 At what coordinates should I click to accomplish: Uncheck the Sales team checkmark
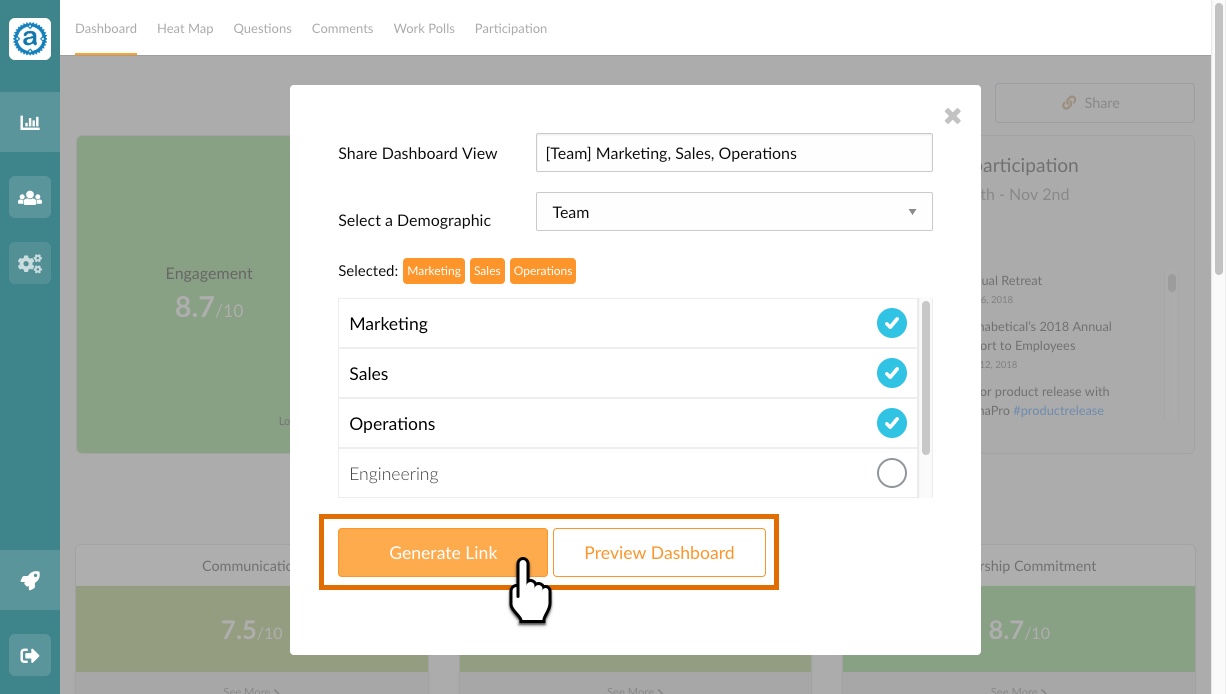[x=892, y=373]
